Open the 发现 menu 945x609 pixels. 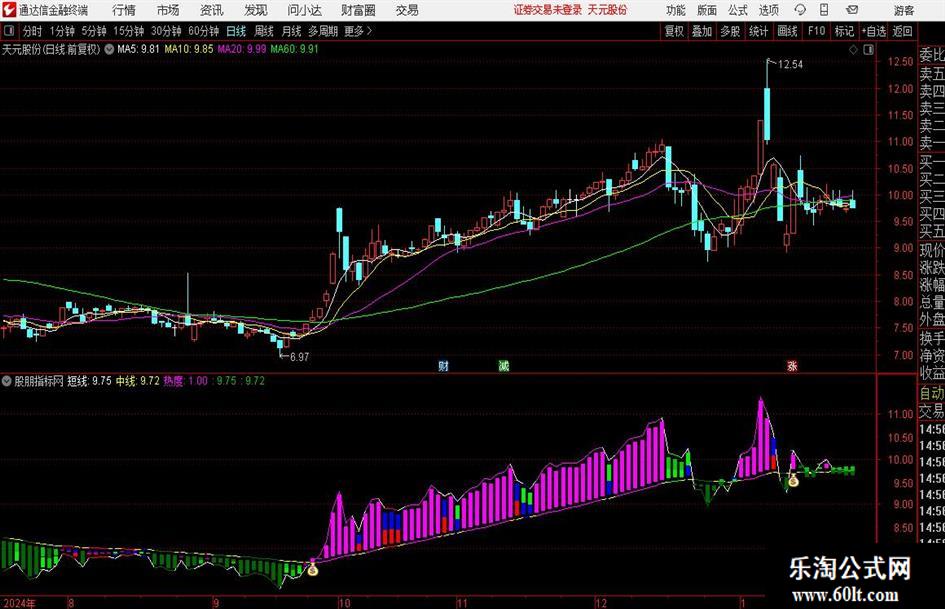pos(256,10)
